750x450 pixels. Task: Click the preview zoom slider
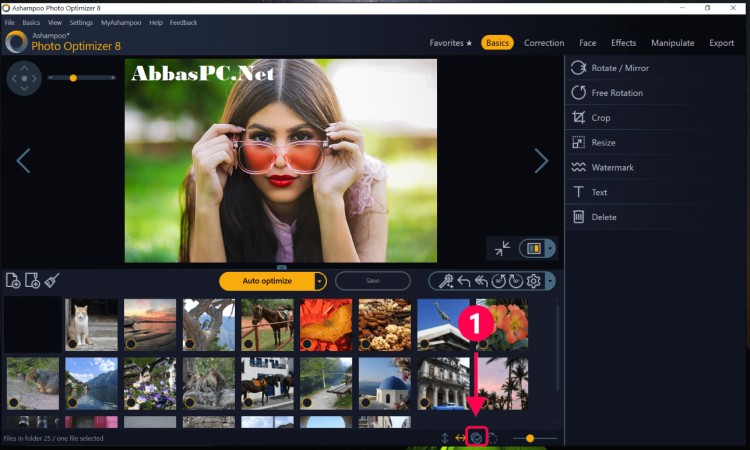click(x=81, y=77)
